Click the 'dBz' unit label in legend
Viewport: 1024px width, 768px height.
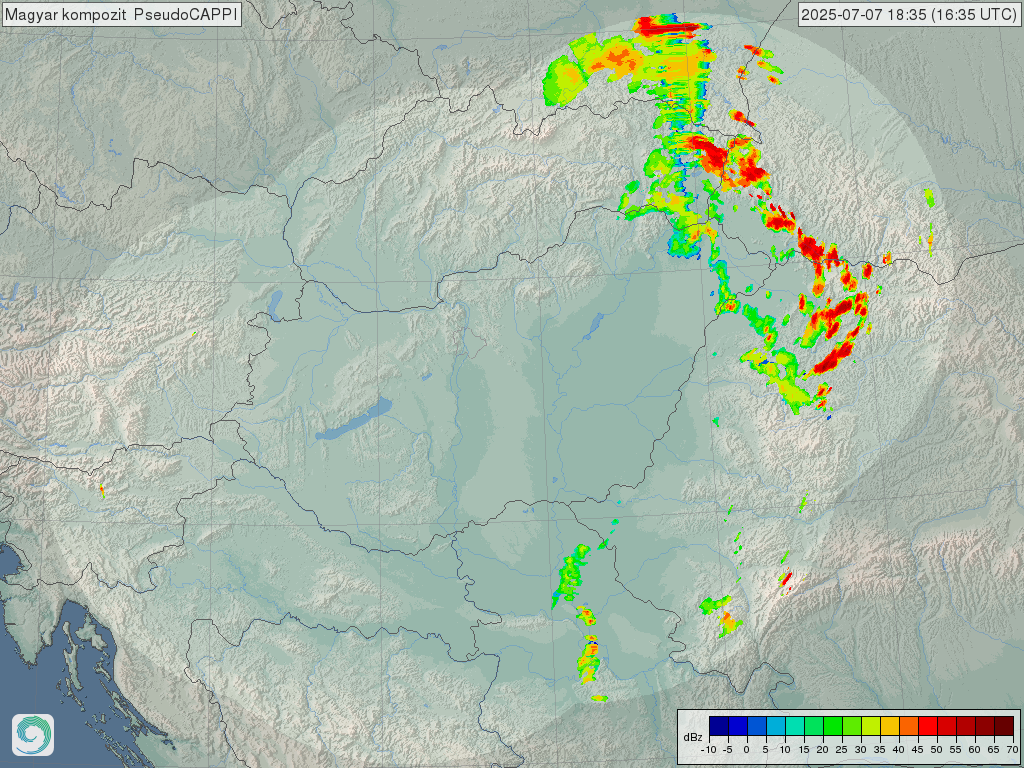(693, 737)
